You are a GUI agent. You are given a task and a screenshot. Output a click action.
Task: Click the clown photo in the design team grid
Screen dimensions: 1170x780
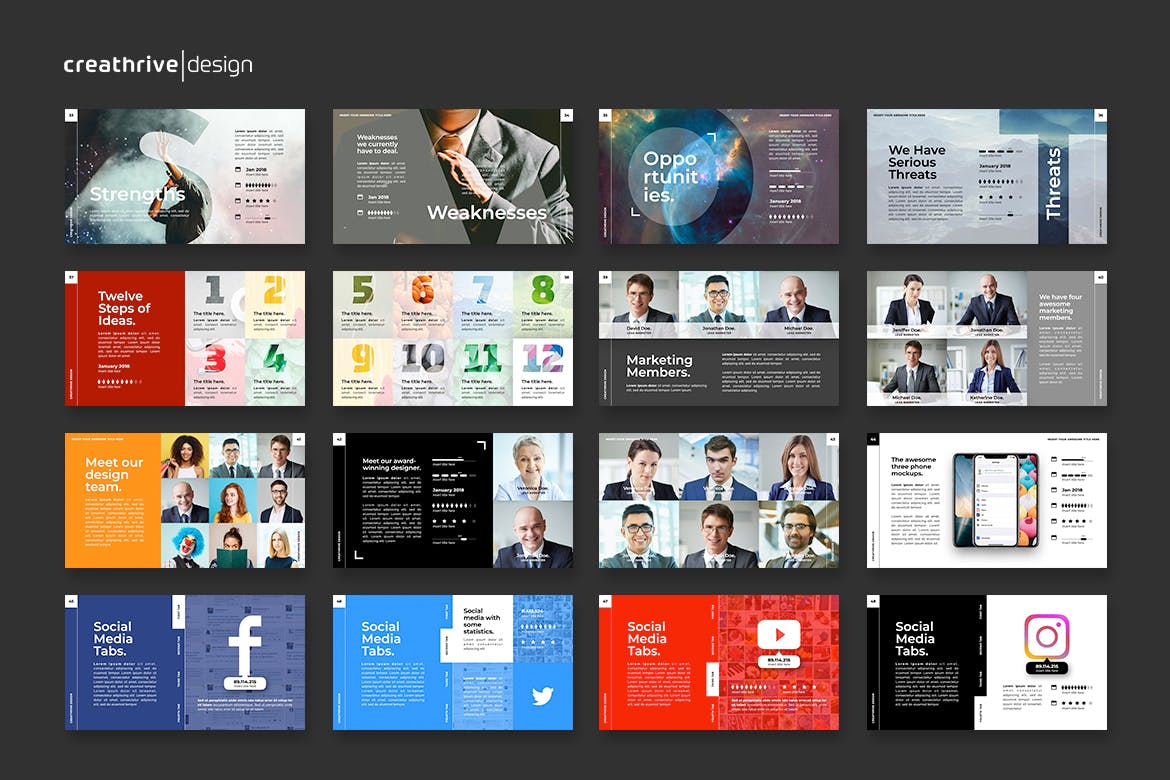coord(183,546)
